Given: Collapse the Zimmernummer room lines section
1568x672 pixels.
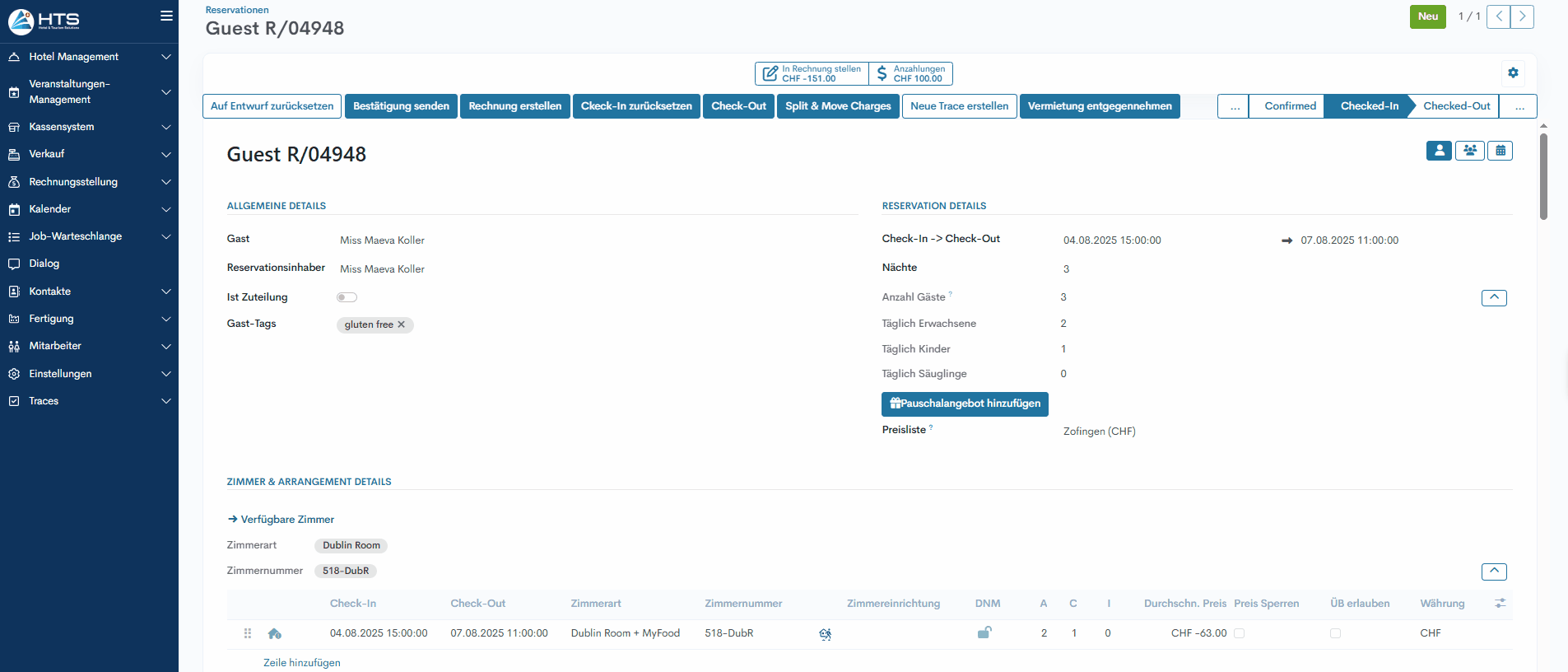Looking at the screenshot, I should click(1493, 571).
